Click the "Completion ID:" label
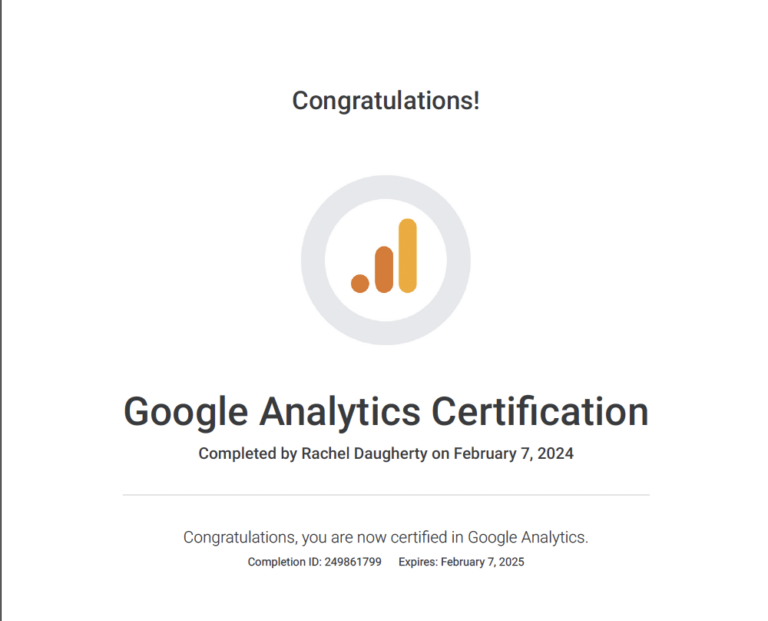Image resolution: width=768 pixels, height=621 pixels. click(x=284, y=562)
